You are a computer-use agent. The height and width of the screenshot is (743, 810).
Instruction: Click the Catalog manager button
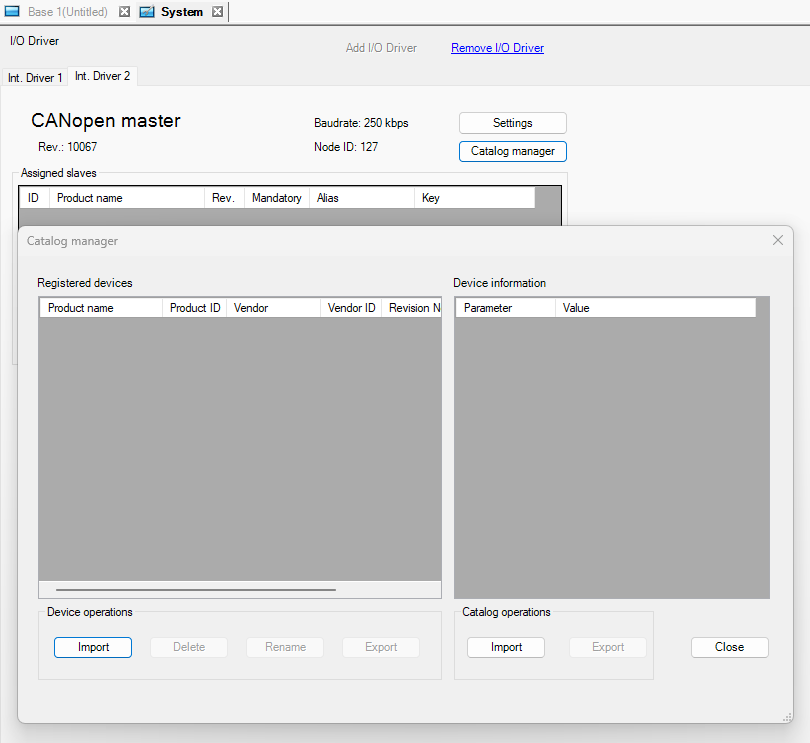point(512,151)
